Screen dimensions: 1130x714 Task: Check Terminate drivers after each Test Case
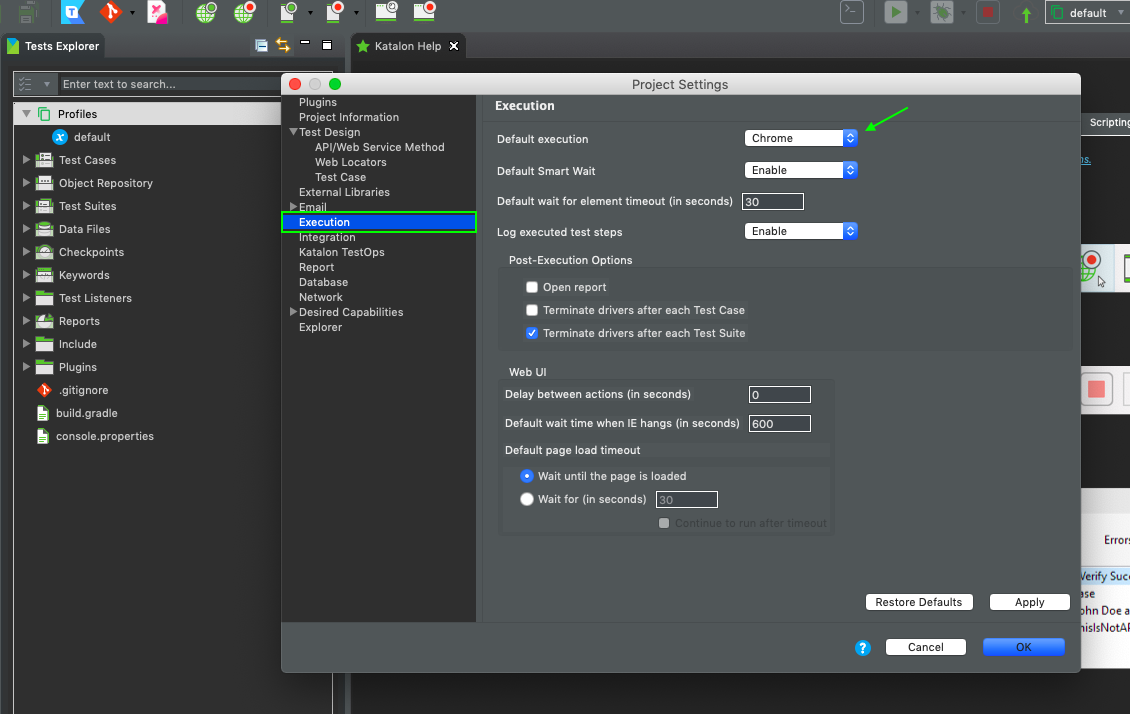click(x=532, y=311)
